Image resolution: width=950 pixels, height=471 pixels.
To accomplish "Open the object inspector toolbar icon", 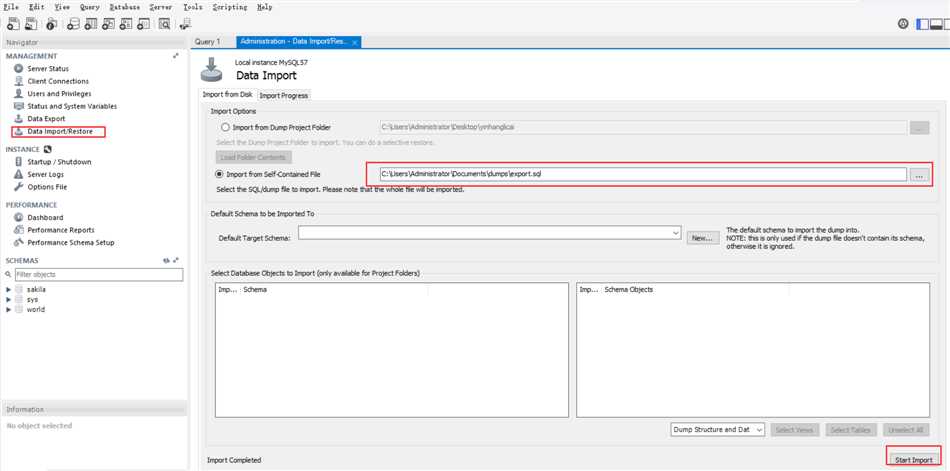I will point(52,24).
